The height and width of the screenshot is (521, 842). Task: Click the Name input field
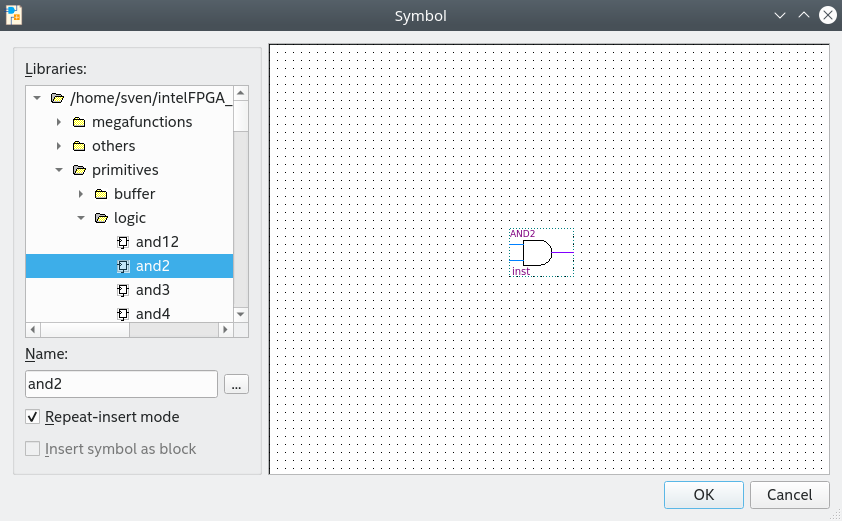[121, 384]
